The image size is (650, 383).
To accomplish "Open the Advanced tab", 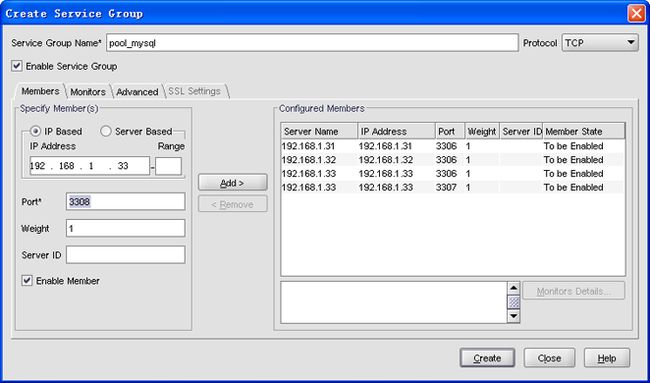I will 137,92.
